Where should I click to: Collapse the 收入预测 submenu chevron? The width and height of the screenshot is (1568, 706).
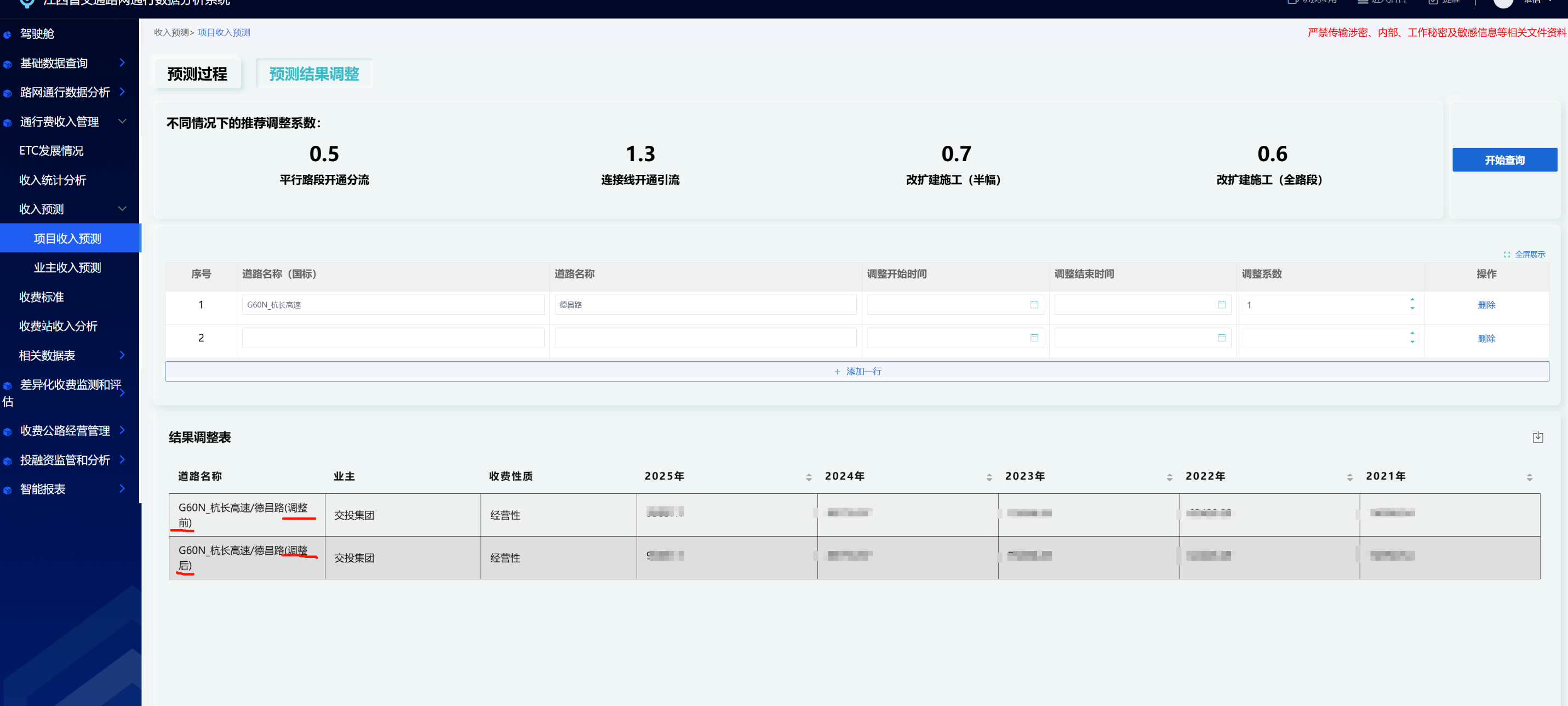[x=122, y=208]
